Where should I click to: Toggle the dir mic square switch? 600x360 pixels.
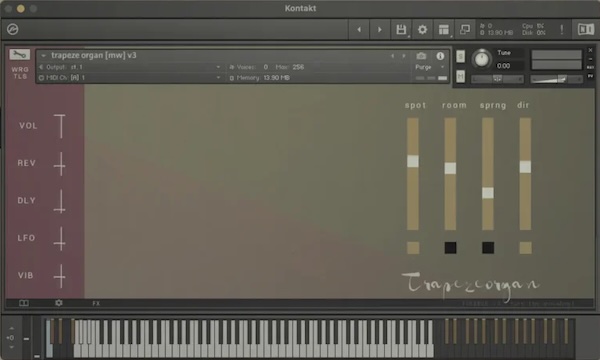pyautogui.click(x=525, y=248)
